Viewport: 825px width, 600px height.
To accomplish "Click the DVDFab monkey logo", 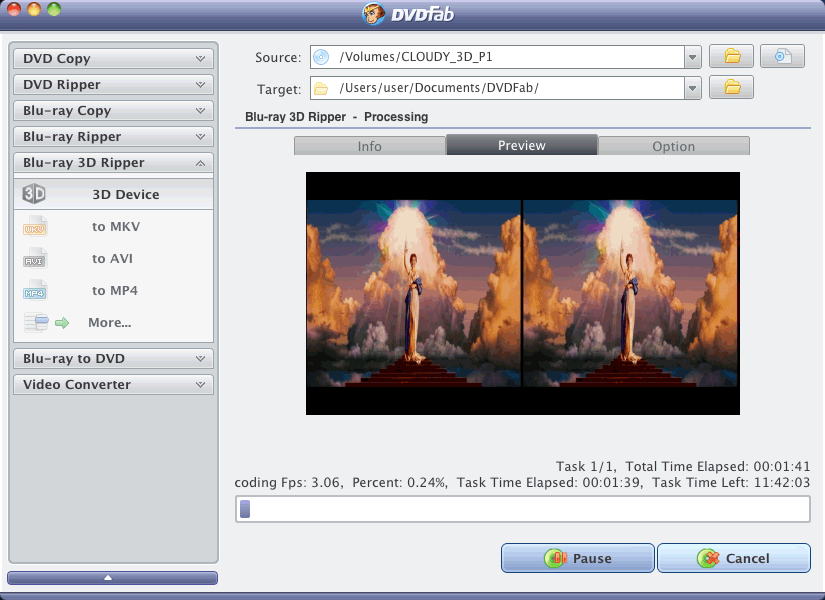I will pos(374,14).
